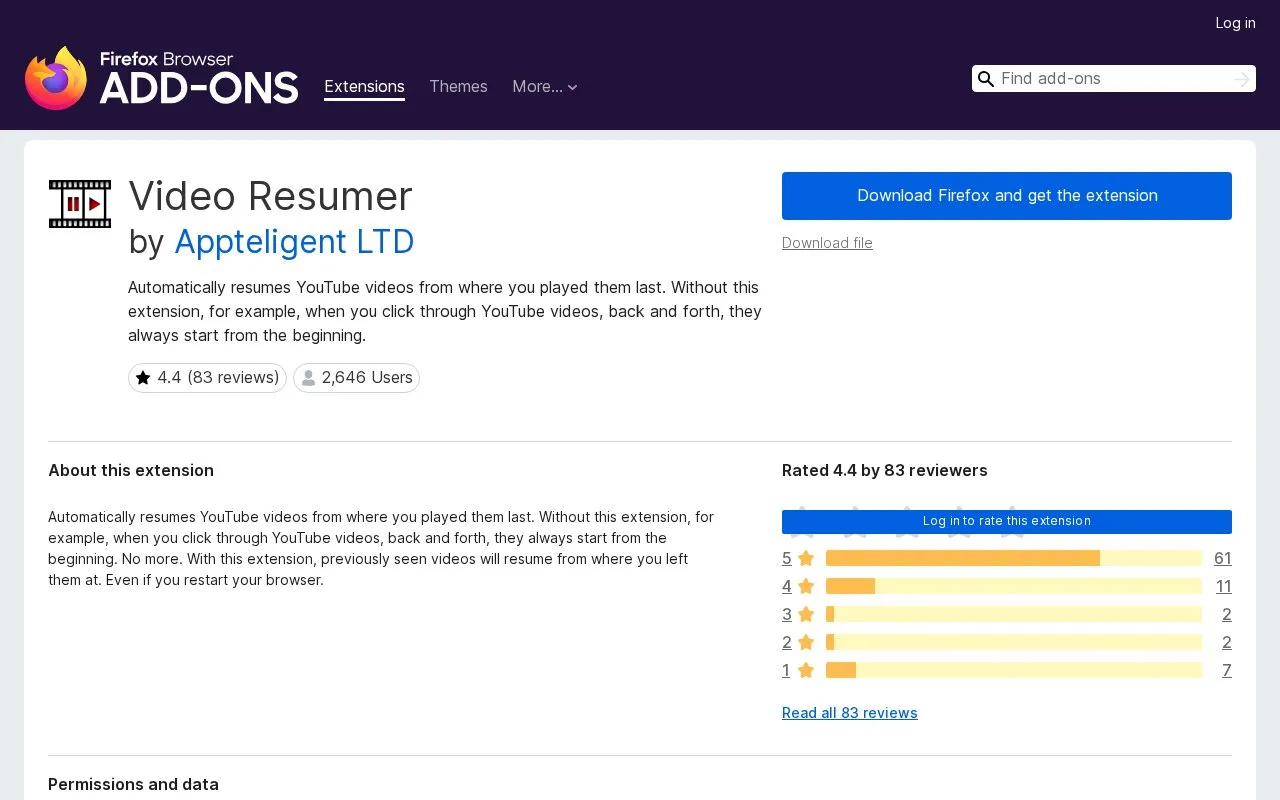Click the star icon in the 1-star row
Viewport: 1280px width, 800px height.
click(x=806, y=670)
